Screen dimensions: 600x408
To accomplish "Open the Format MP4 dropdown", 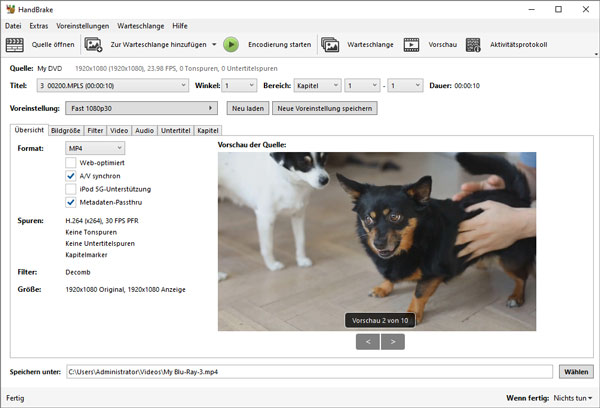I will [x=95, y=148].
